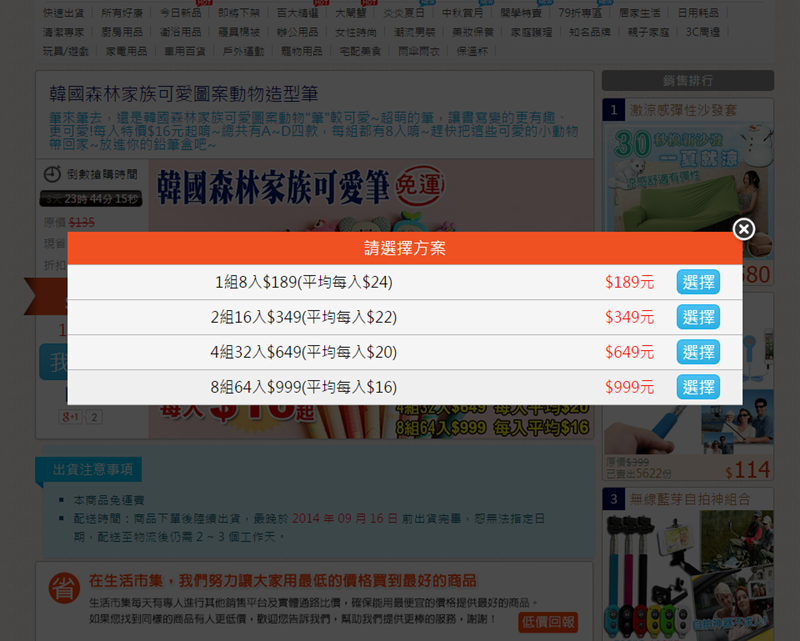
Task: Go to 廚房用品 category
Action: pyautogui.click(x=122, y=32)
